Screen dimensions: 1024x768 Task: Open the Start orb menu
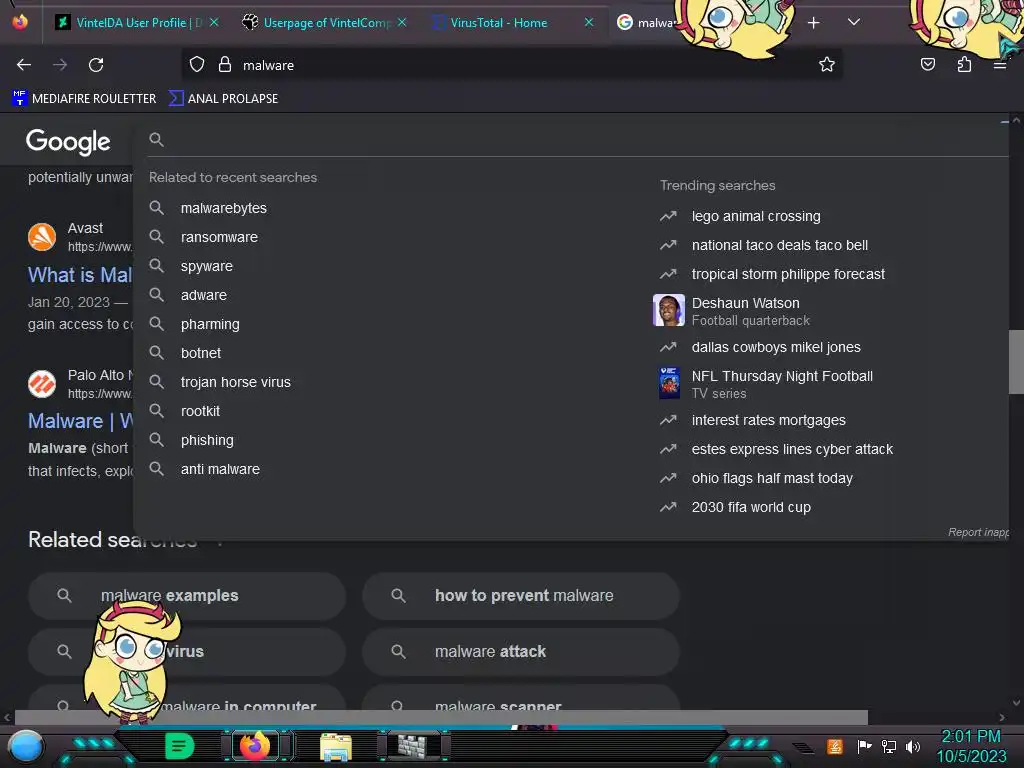tap(26, 746)
